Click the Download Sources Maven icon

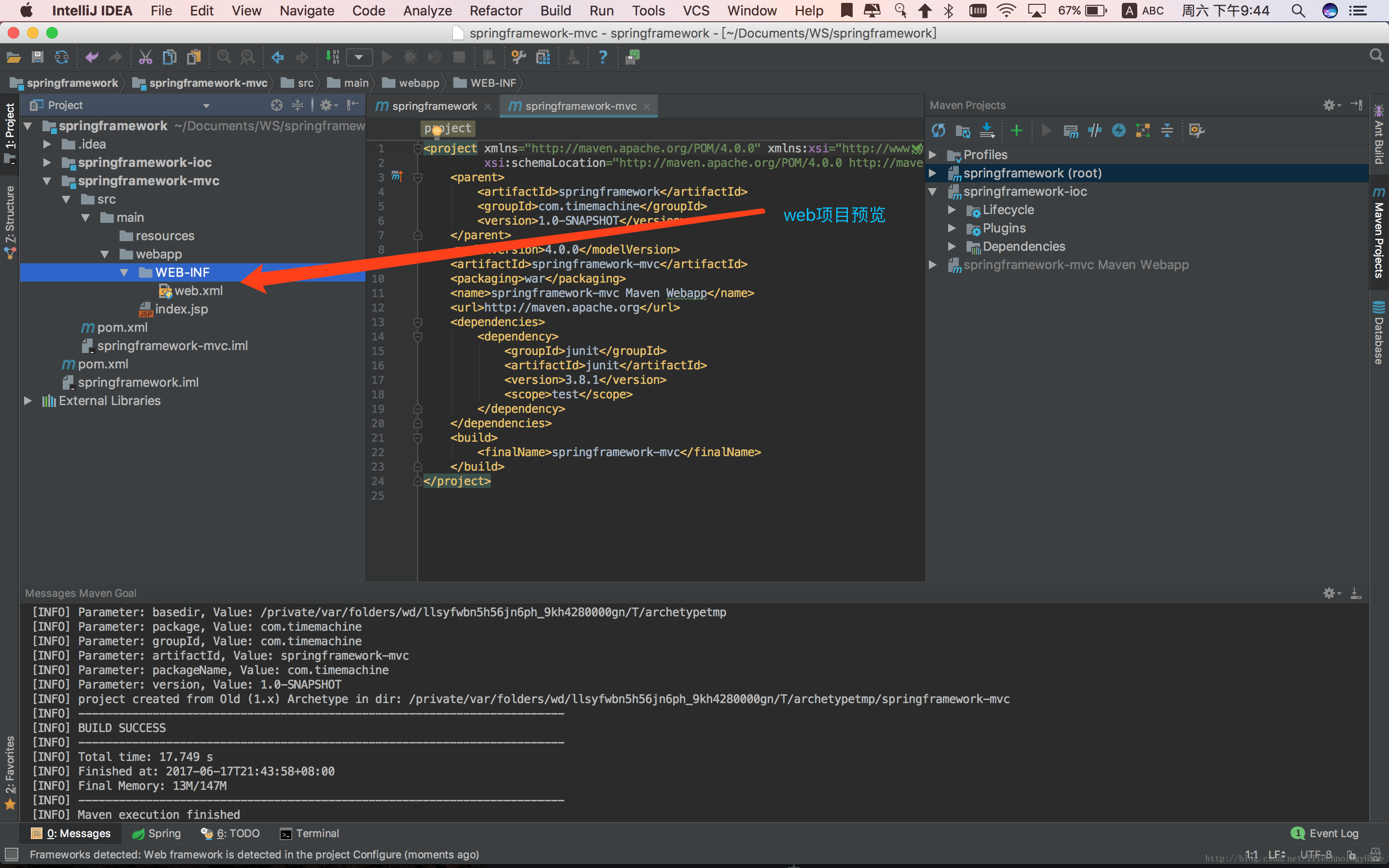987,130
